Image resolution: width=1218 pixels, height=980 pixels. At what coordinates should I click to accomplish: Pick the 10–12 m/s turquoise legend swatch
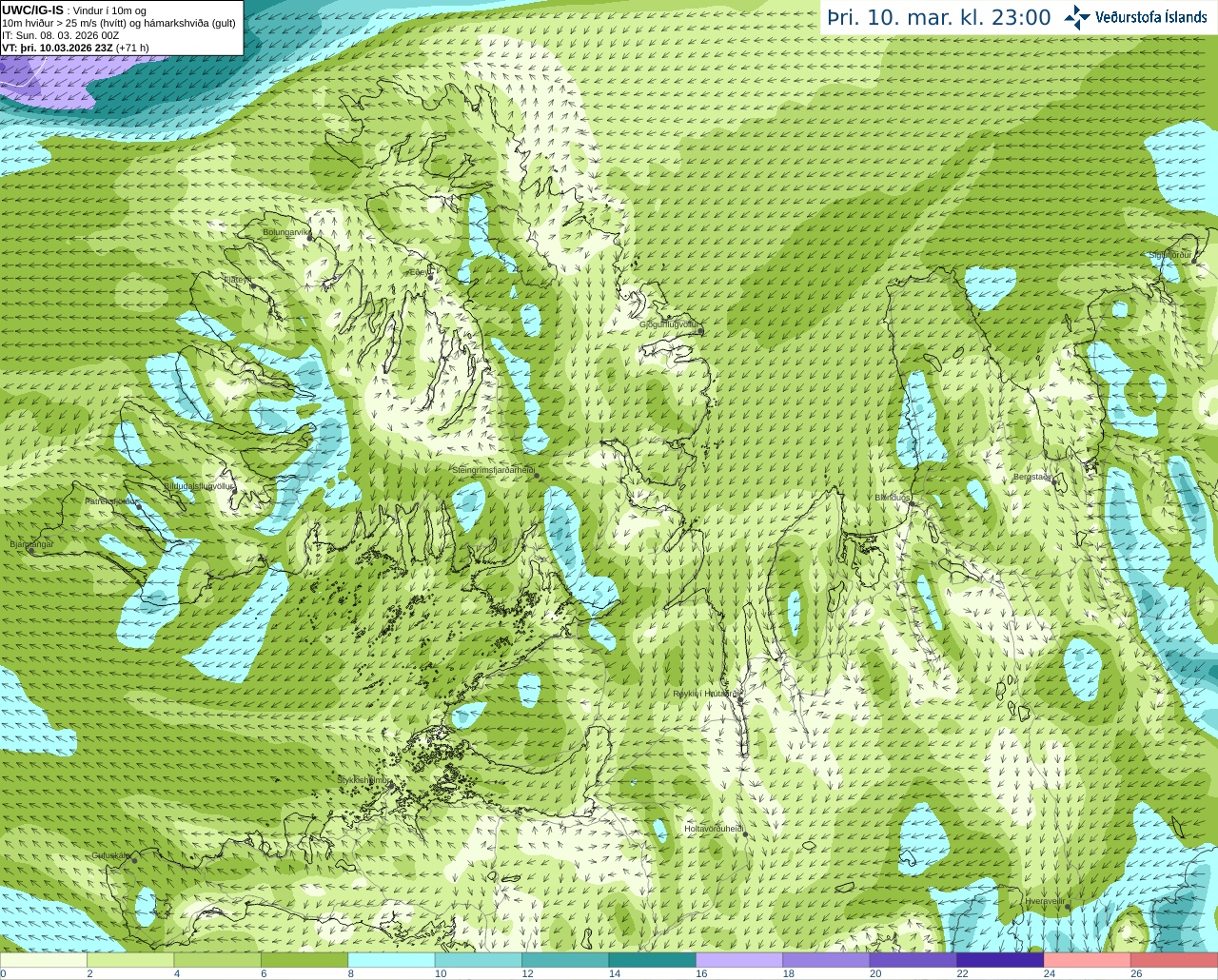(479, 960)
